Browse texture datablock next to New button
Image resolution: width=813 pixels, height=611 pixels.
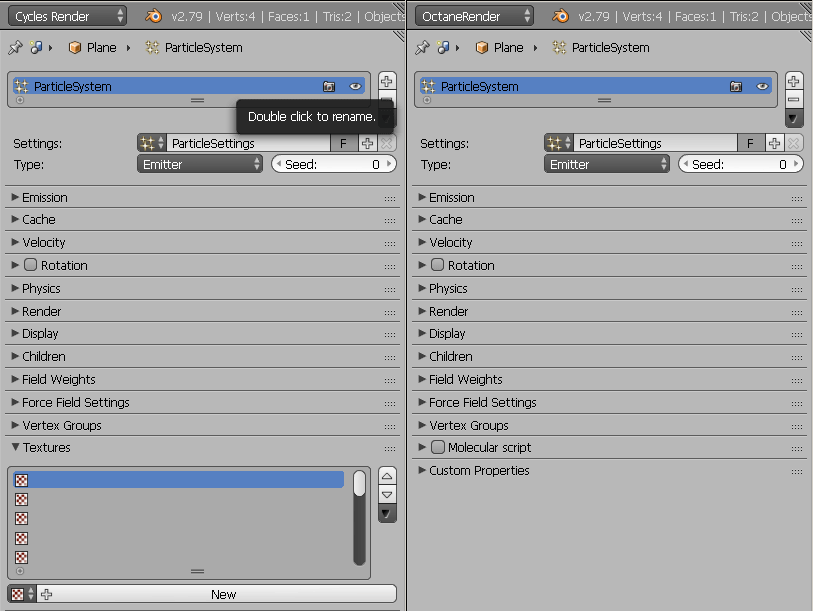[22, 594]
